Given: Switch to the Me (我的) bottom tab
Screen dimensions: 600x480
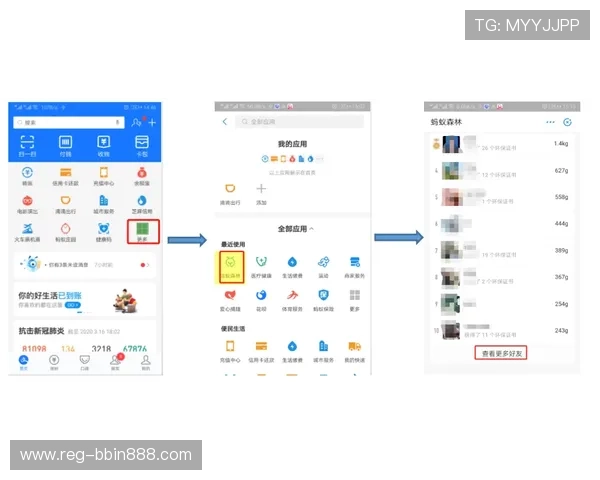Looking at the screenshot, I should coord(146,362).
